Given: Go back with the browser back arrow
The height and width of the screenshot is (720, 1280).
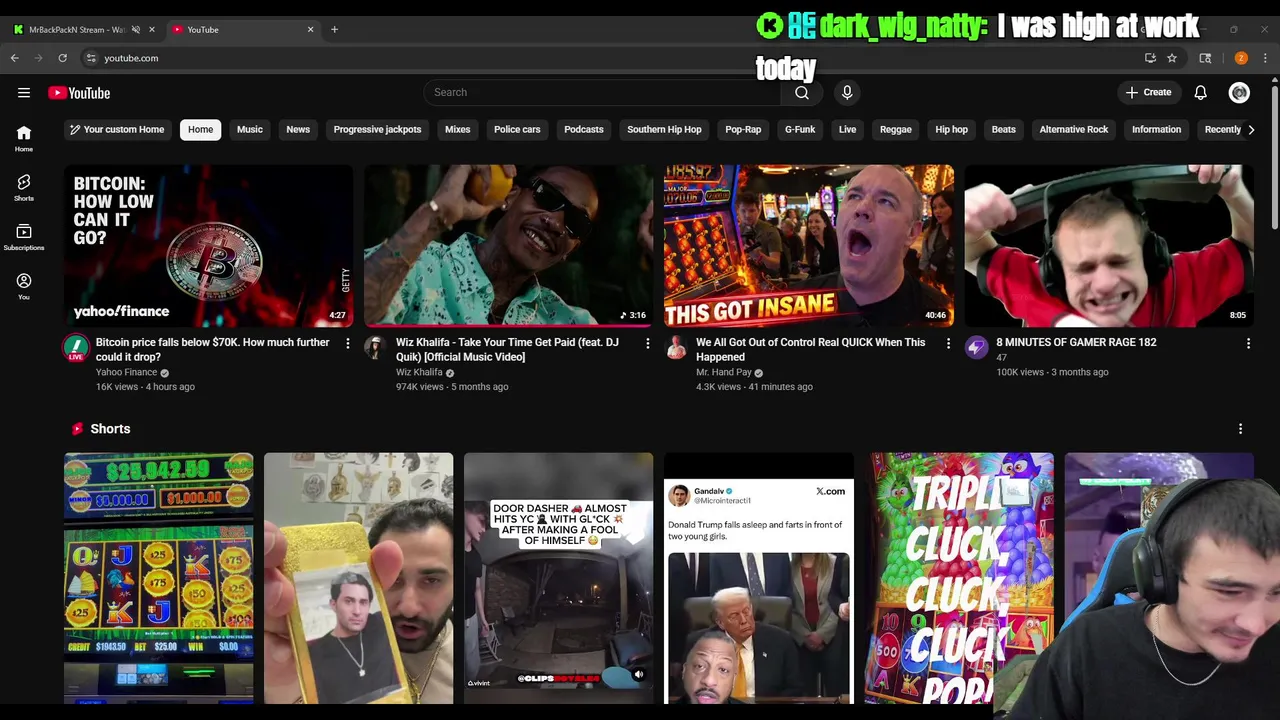Looking at the screenshot, I should tap(15, 58).
